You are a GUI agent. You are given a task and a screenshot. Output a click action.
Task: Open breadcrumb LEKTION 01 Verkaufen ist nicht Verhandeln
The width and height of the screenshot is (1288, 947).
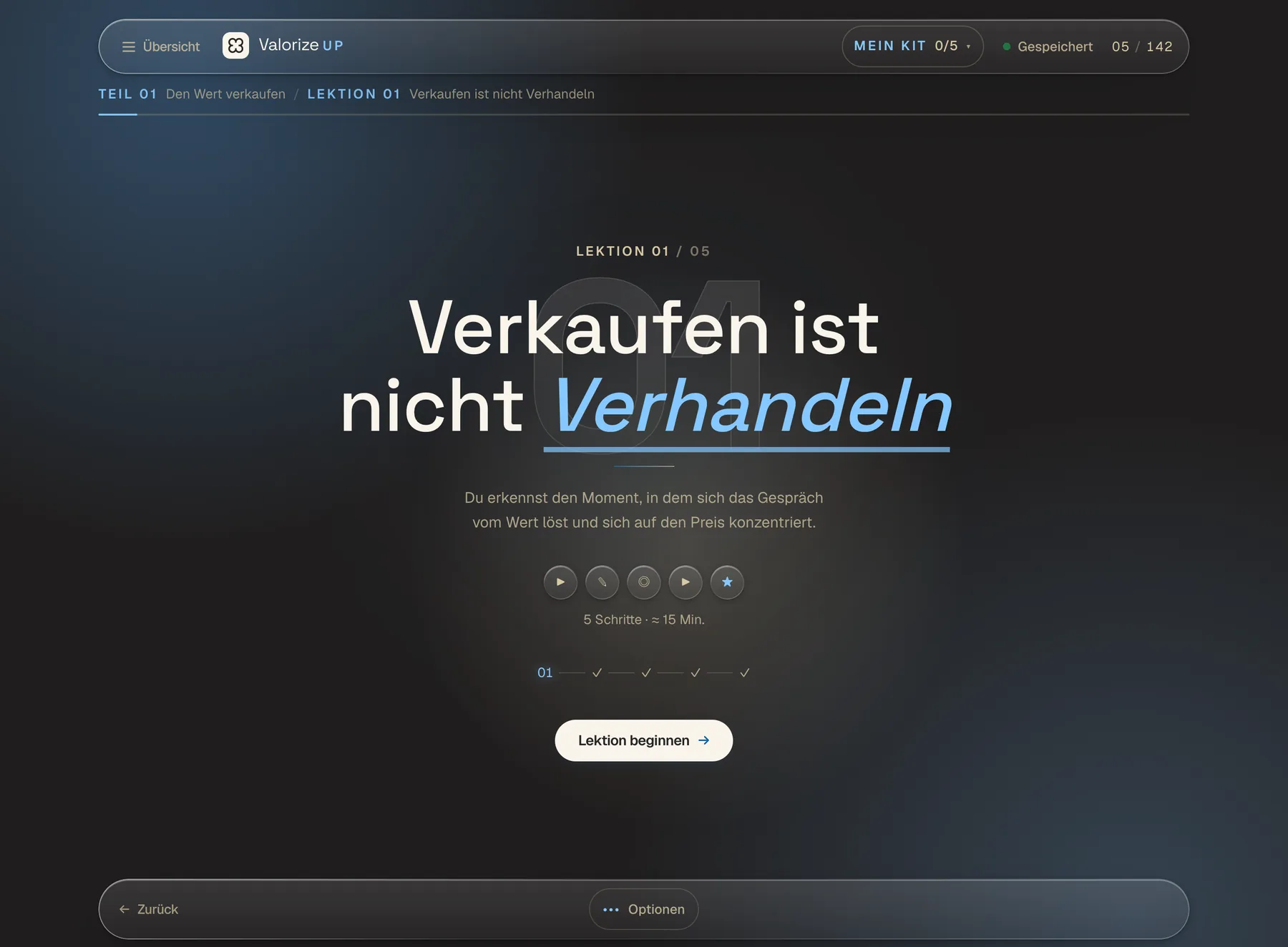tap(451, 94)
